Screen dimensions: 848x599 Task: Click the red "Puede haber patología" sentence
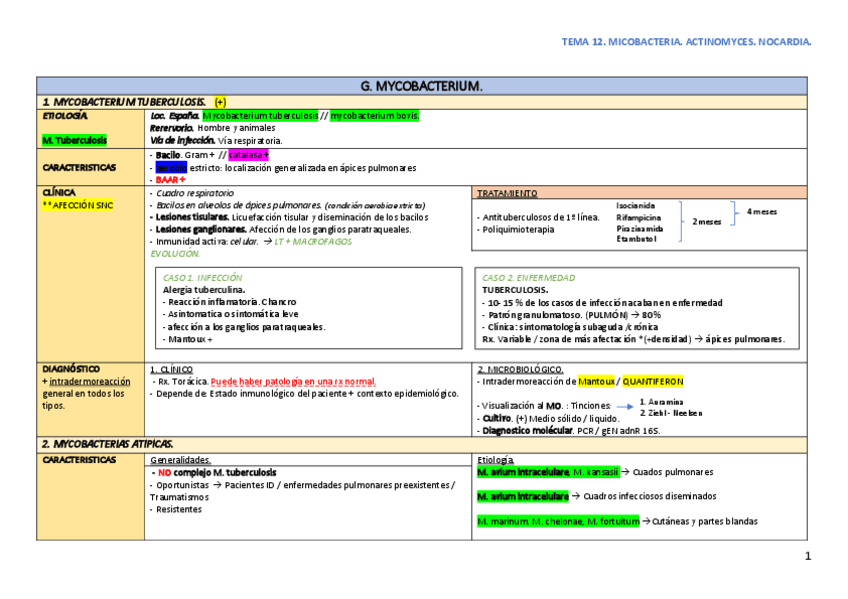[293, 381]
